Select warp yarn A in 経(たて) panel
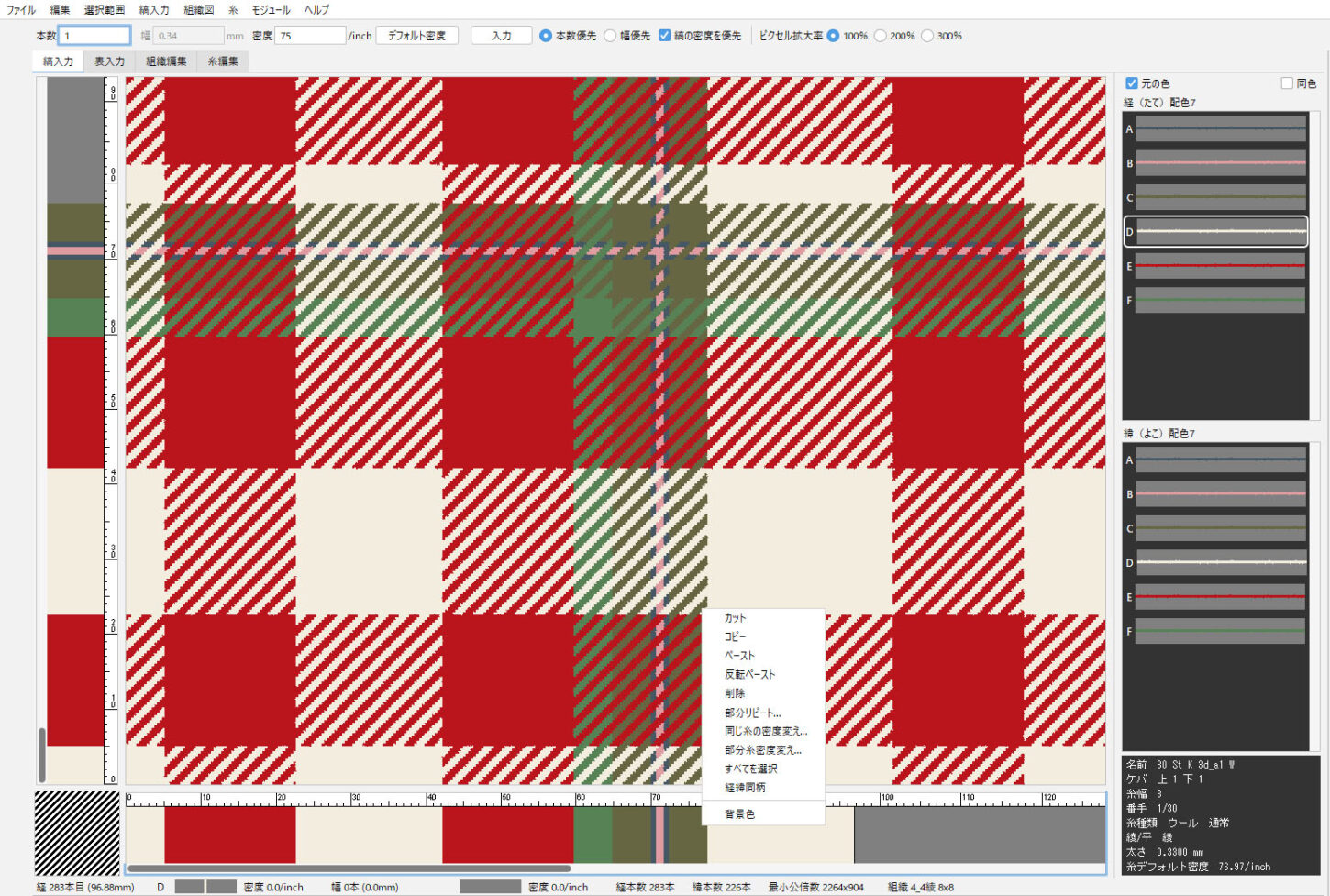 [x=1219, y=129]
